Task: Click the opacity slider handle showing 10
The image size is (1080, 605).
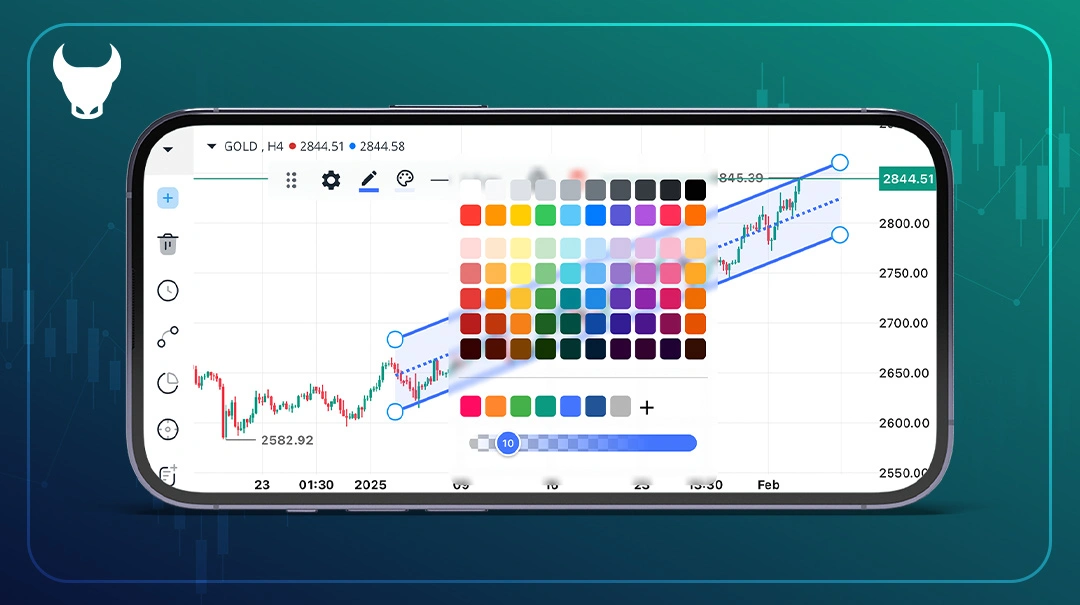Action: point(508,443)
